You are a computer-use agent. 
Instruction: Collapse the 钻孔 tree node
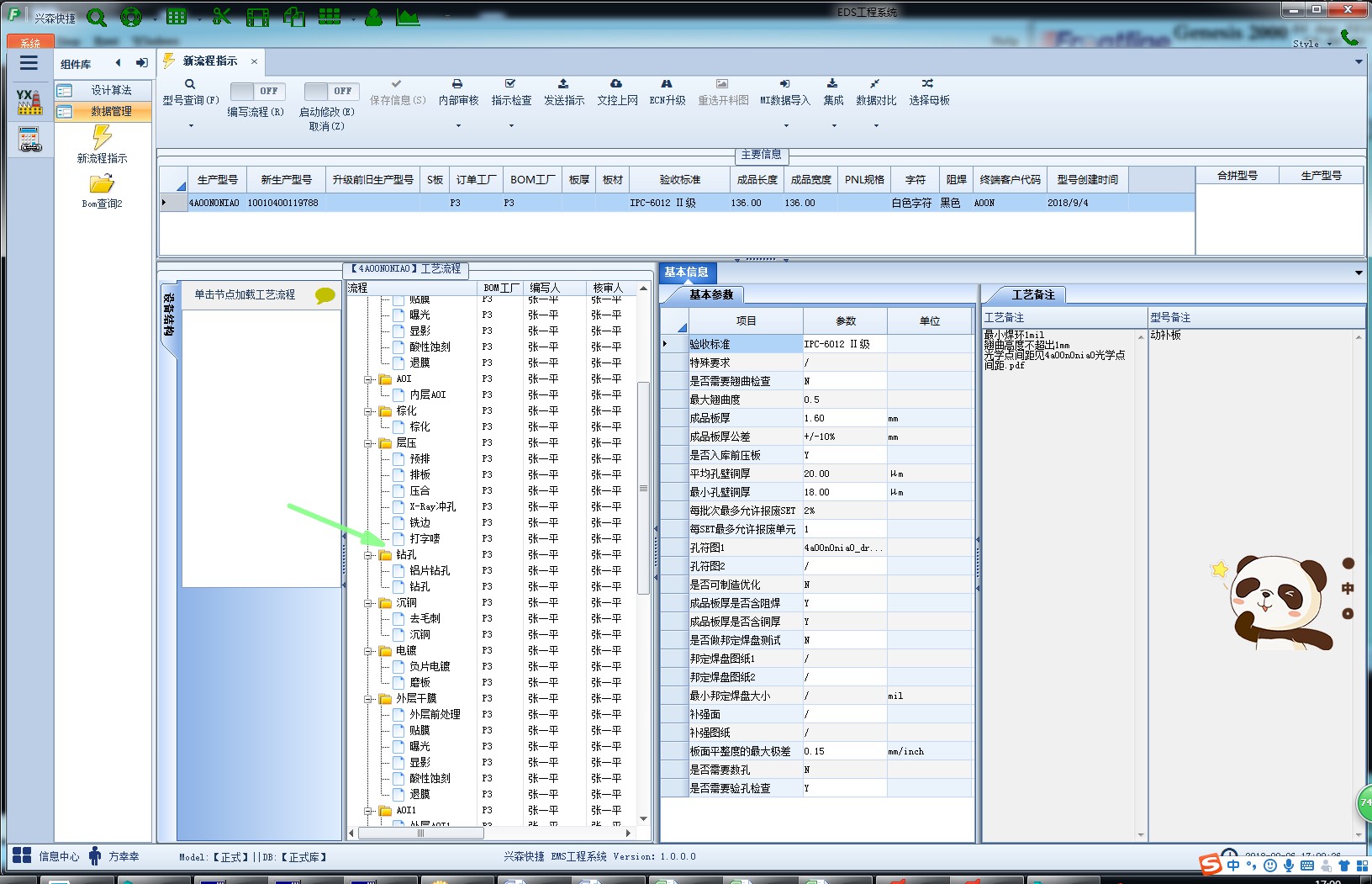(x=368, y=555)
